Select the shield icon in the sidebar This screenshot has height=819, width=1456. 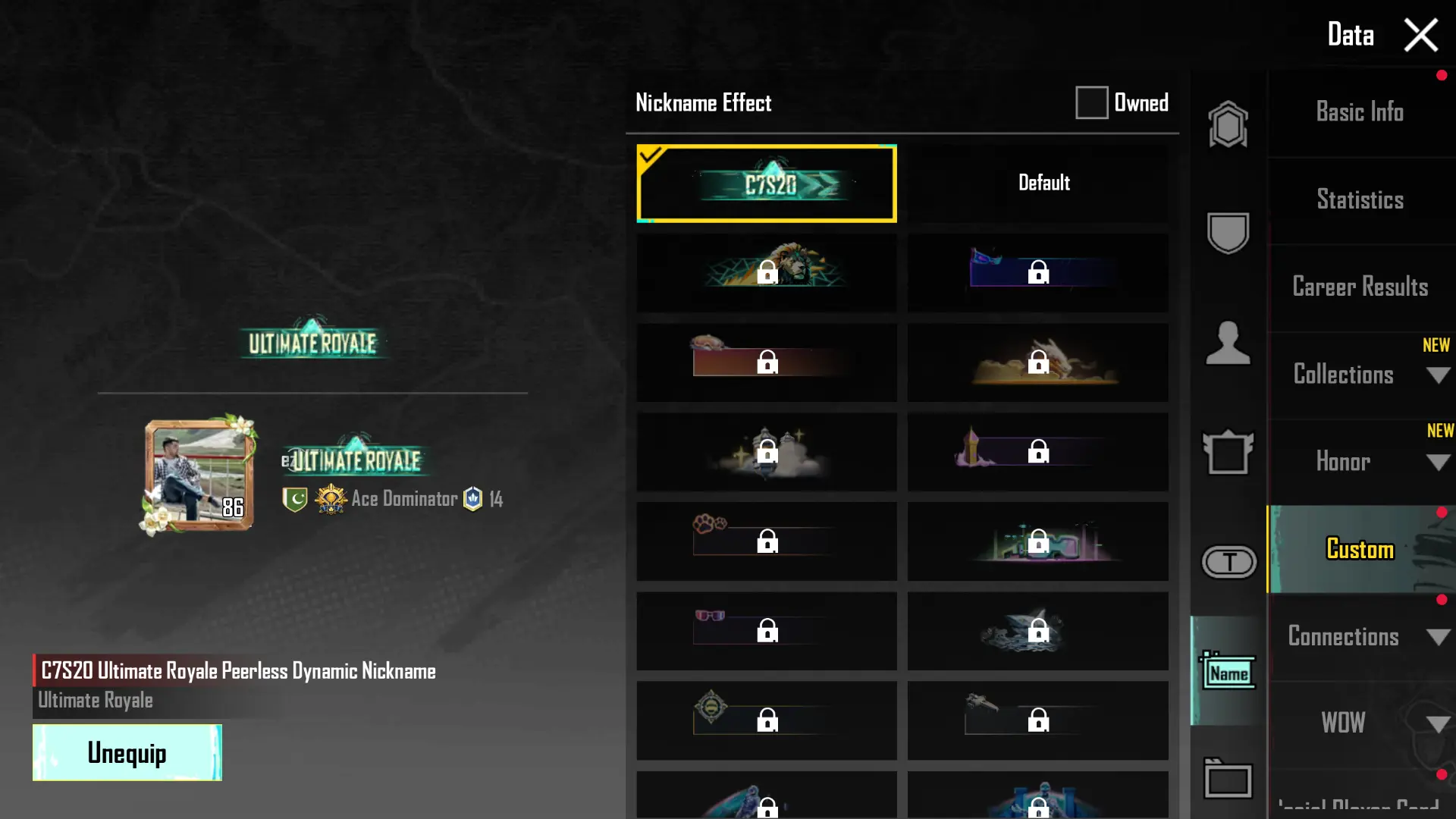1228,233
